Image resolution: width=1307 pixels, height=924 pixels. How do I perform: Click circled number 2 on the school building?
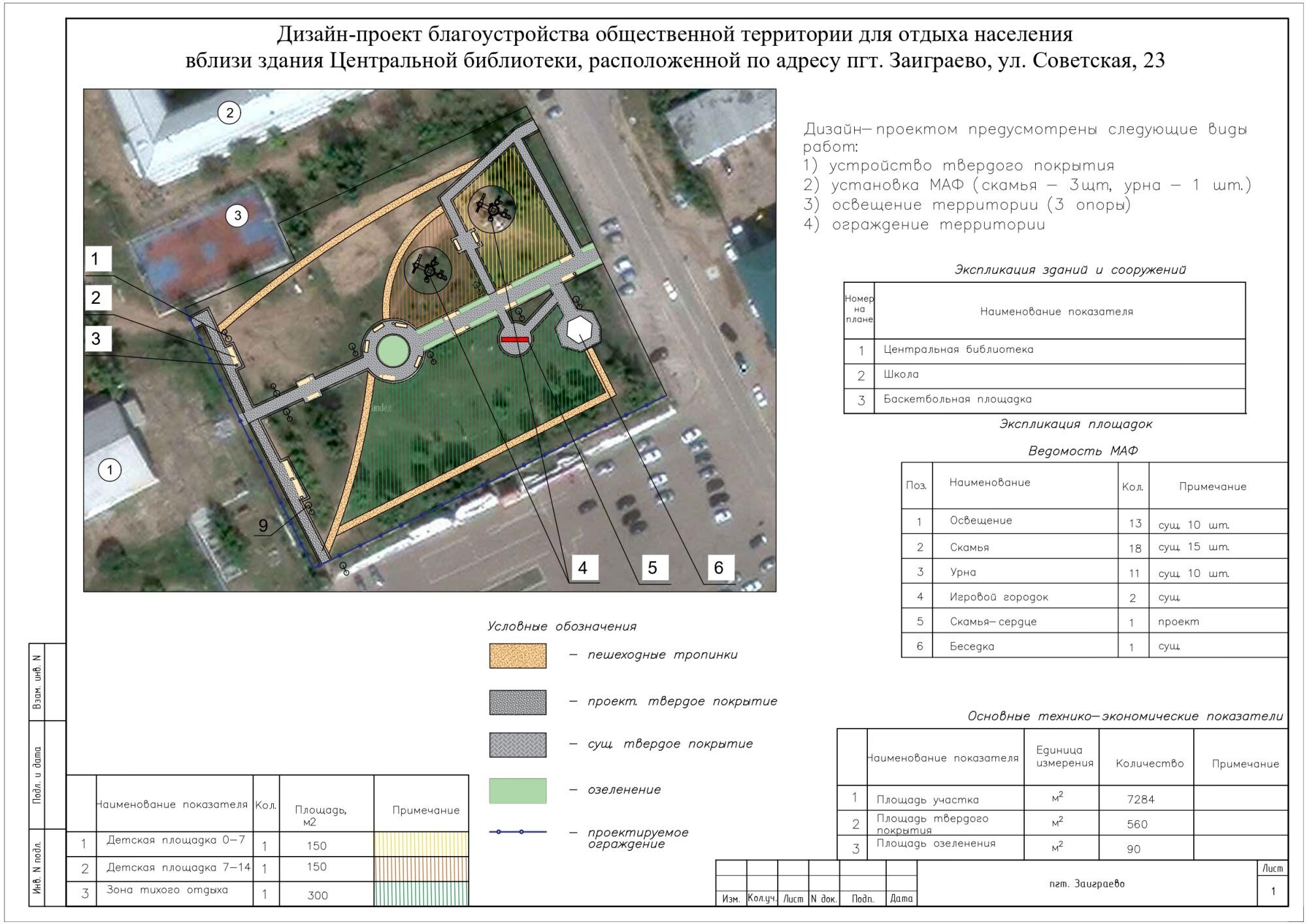(x=229, y=113)
